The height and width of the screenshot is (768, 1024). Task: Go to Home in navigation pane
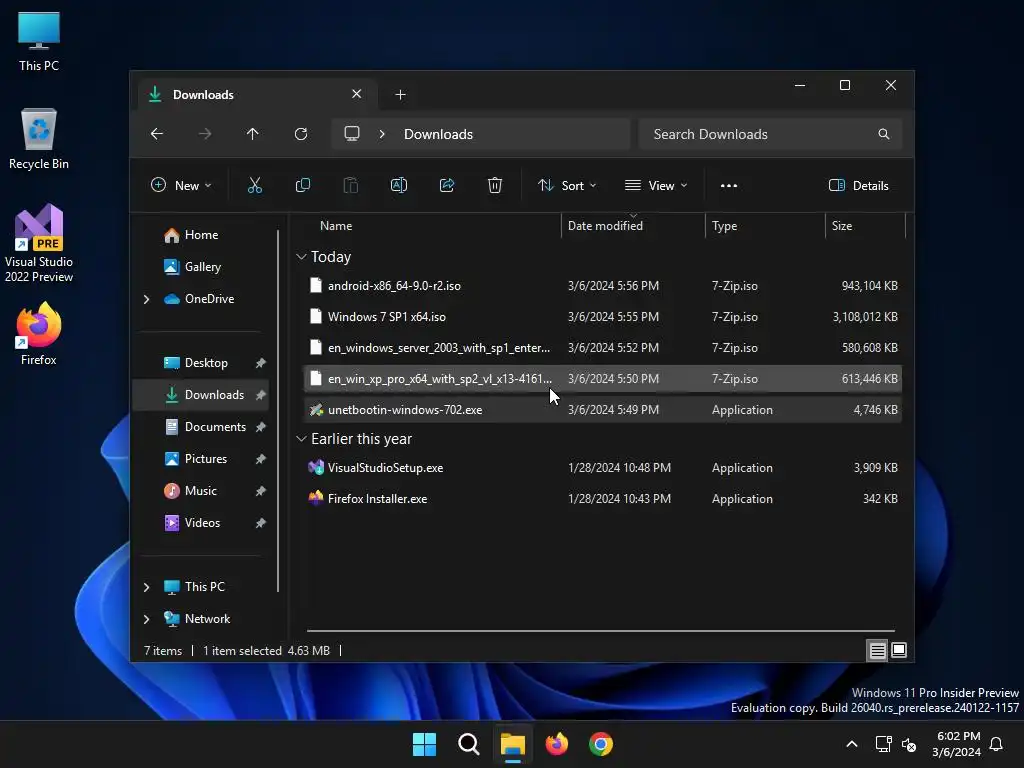click(201, 235)
